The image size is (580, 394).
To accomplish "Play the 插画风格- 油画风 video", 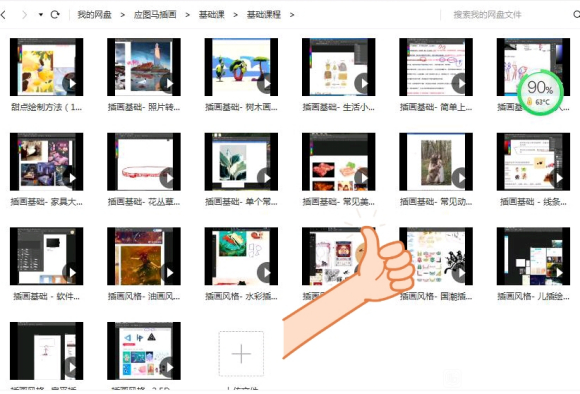I will click(x=144, y=256).
